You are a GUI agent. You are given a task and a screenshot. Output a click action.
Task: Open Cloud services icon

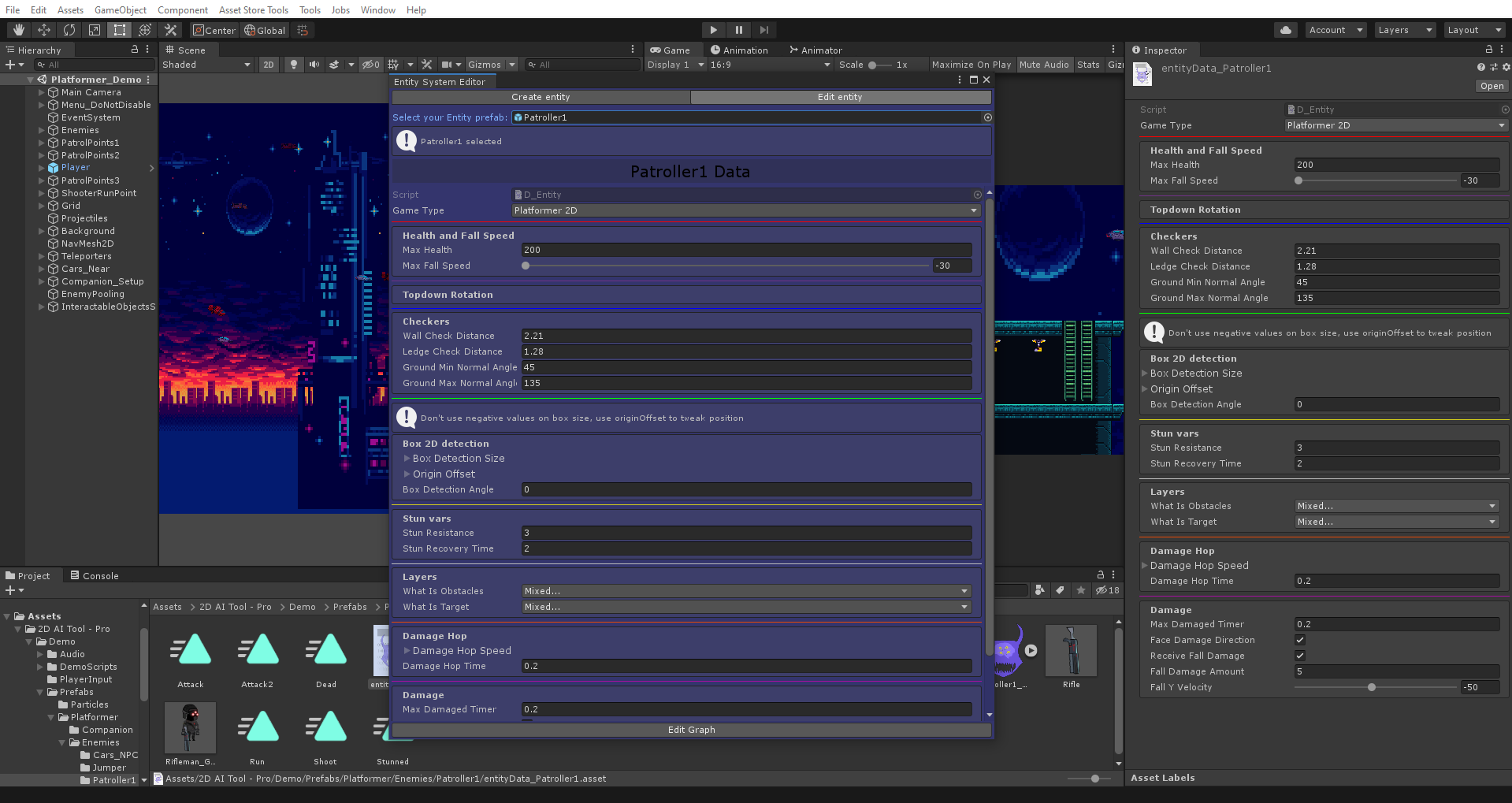(1286, 30)
